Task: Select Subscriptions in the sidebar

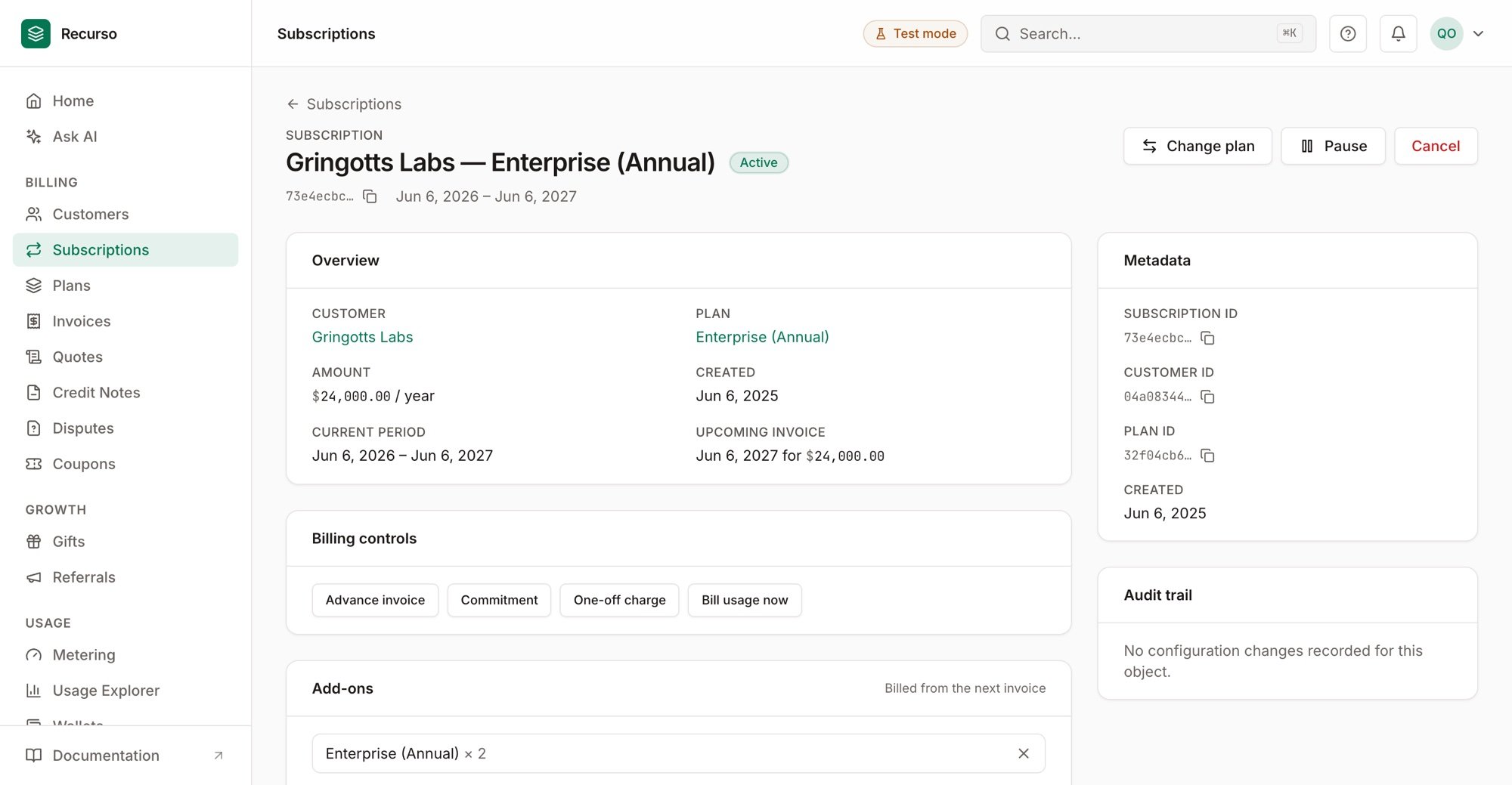Action: pyautogui.click(x=125, y=249)
